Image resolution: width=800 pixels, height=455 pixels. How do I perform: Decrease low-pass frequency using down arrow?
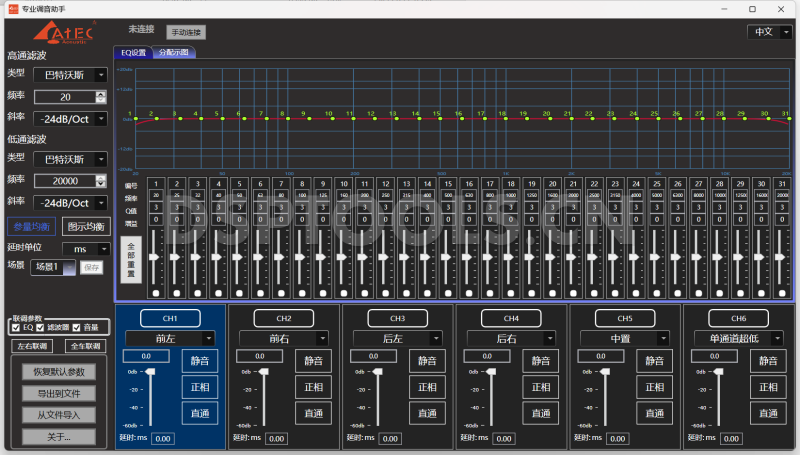pyautogui.click(x=100, y=185)
